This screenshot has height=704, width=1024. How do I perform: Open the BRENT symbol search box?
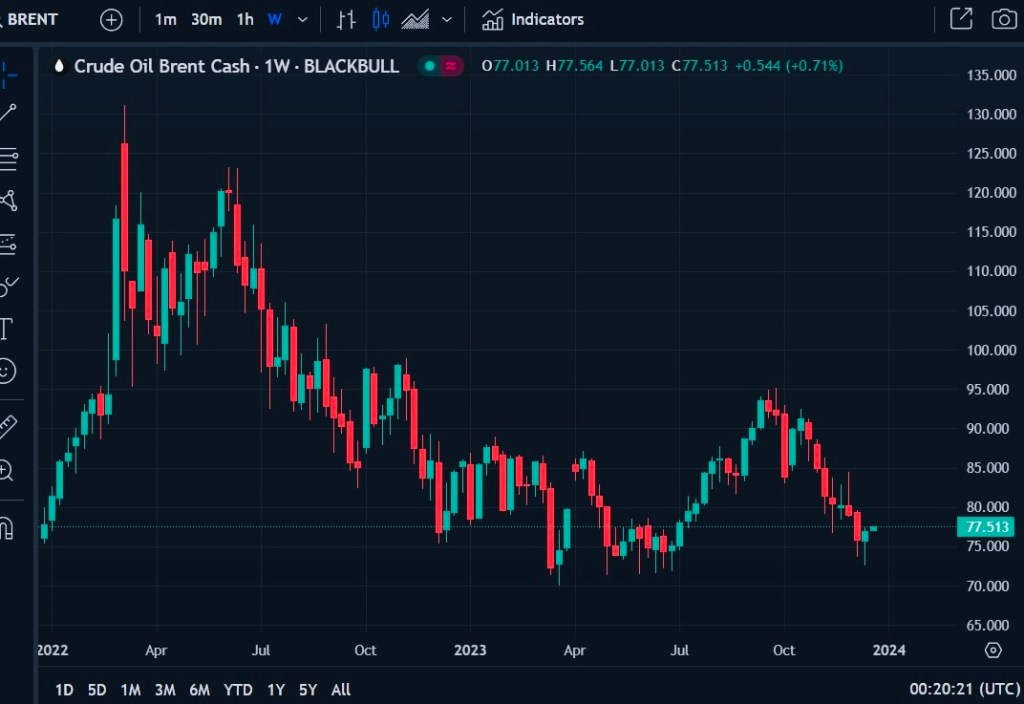click(32, 20)
